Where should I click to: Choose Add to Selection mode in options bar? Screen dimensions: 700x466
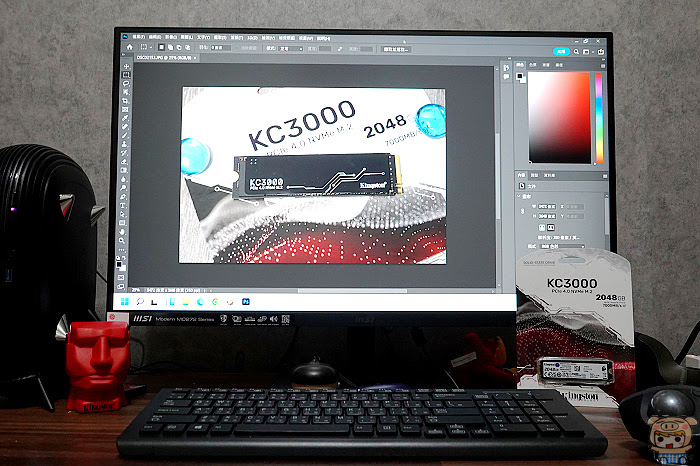pos(170,47)
